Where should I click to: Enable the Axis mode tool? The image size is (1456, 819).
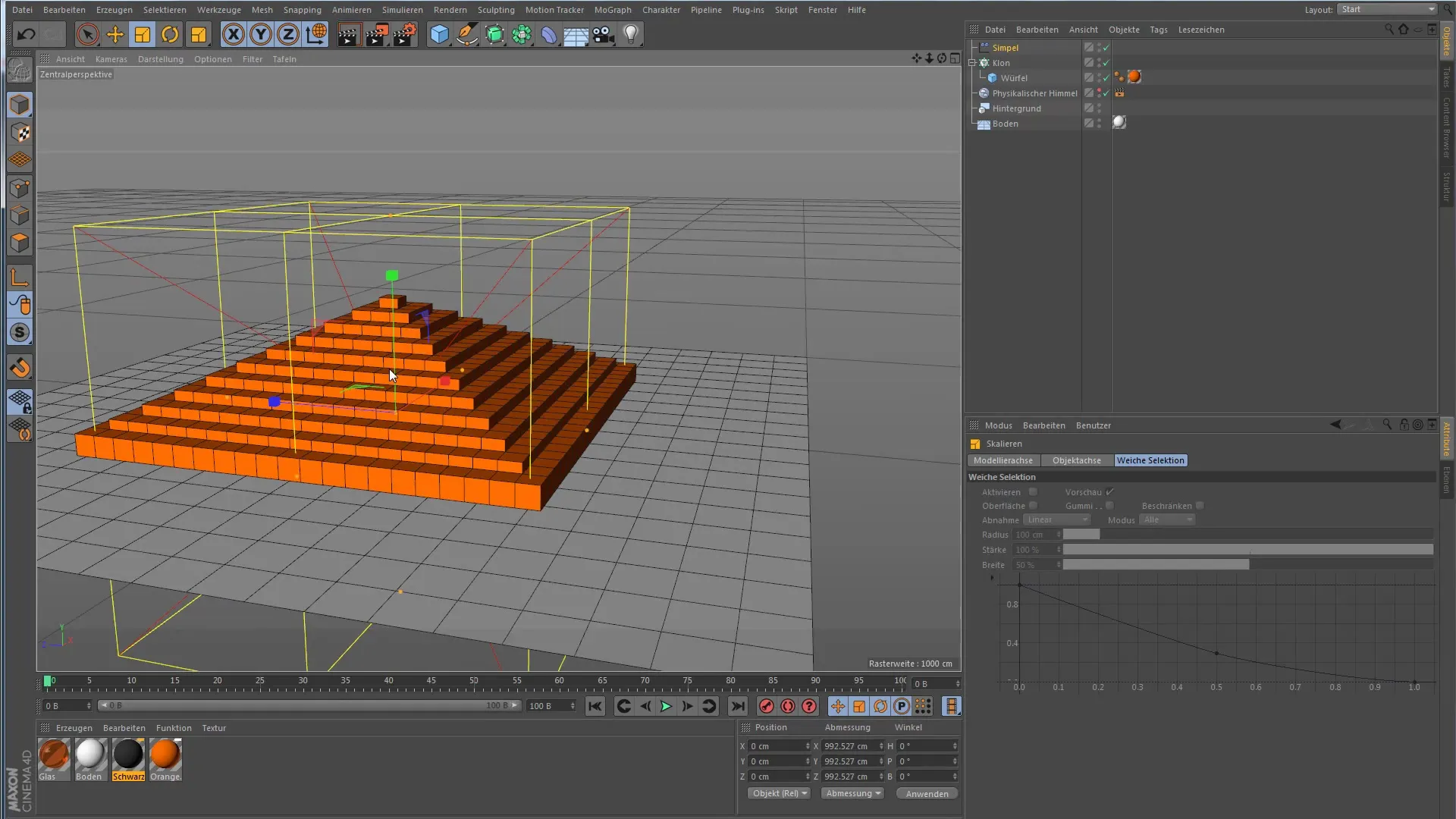[20, 278]
